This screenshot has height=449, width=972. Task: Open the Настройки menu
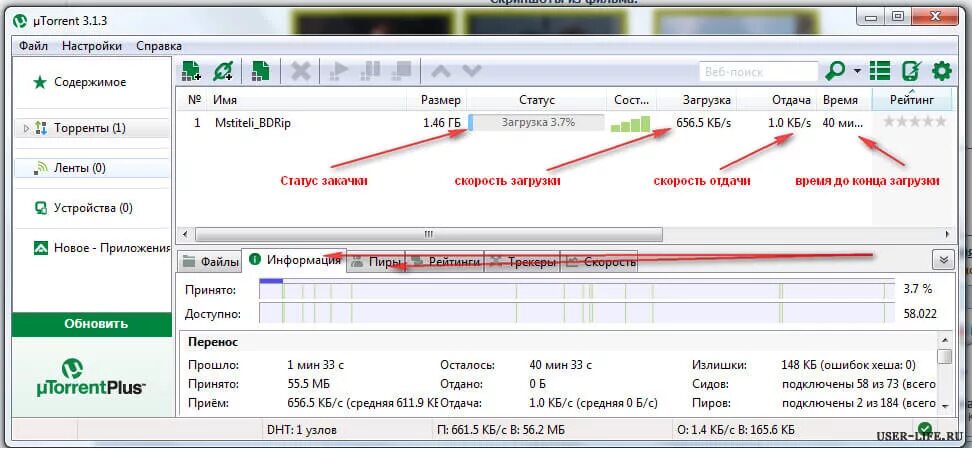[x=92, y=46]
